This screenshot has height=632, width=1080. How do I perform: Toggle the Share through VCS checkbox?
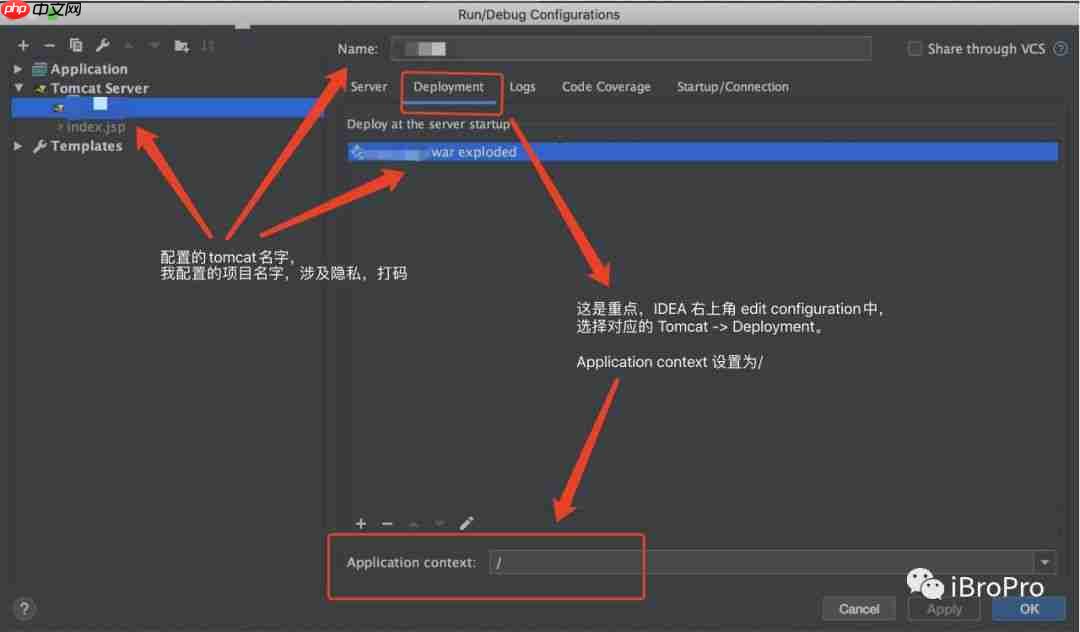coord(913,48)
